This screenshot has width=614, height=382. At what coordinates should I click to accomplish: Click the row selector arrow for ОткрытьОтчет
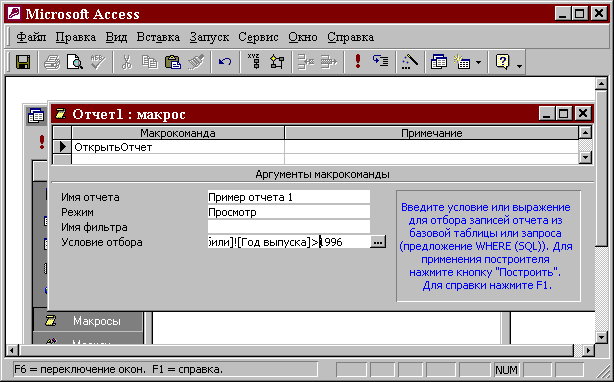point(62,147)
